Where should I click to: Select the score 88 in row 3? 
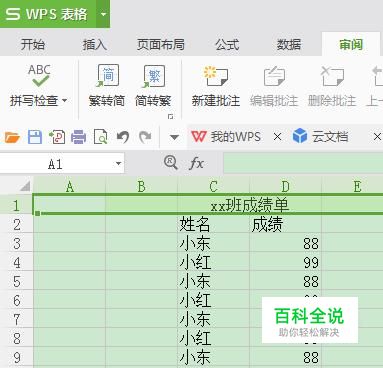tap(285, 243)
